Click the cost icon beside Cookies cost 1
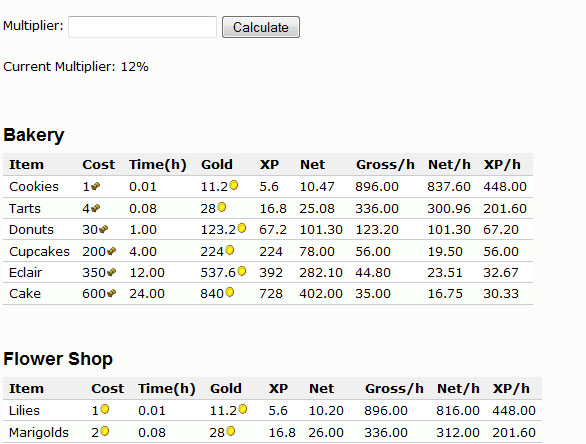 tap(96, 186)
